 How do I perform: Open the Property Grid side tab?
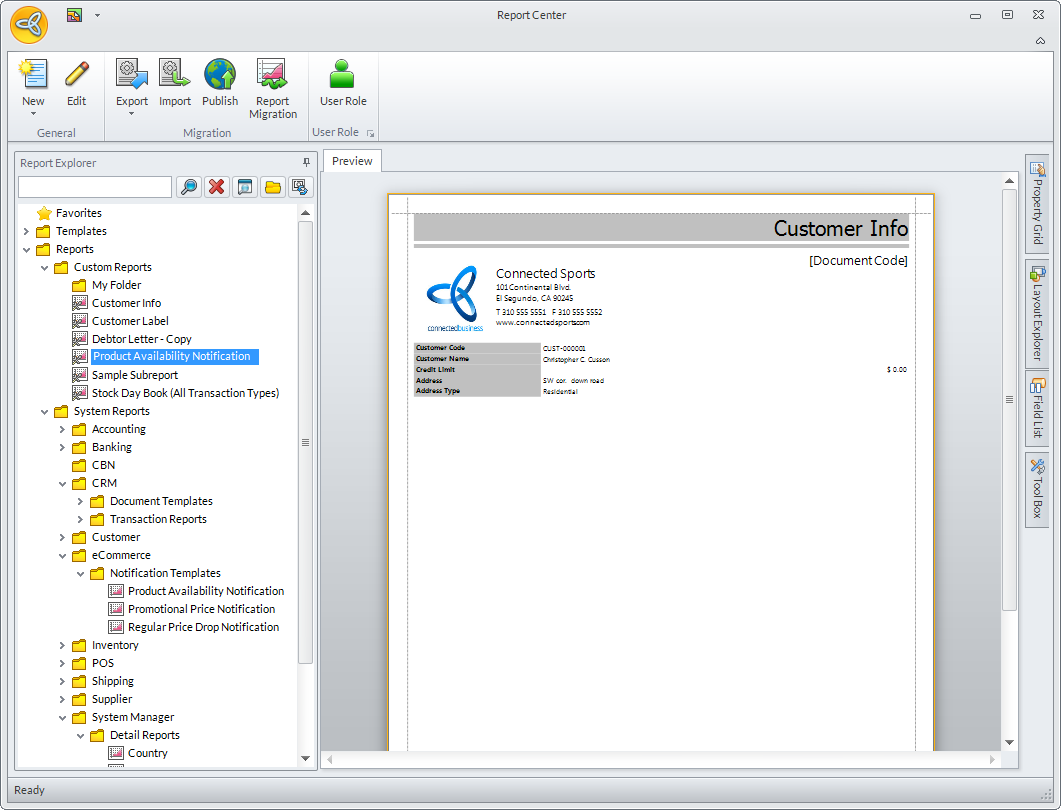click(x=1037, y=205)
